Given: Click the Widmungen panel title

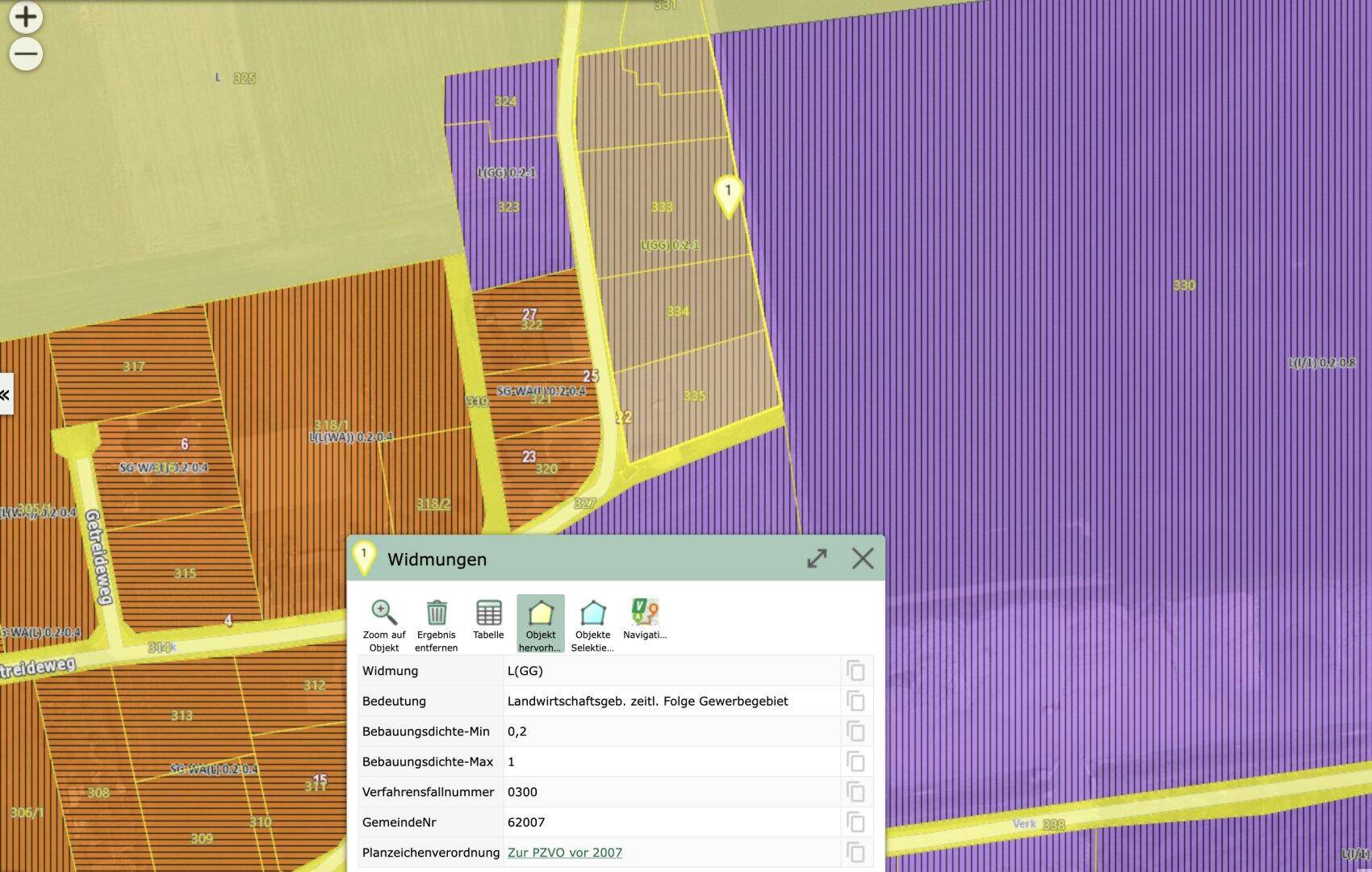Looking at the screenshot, I should coord(437,560).
